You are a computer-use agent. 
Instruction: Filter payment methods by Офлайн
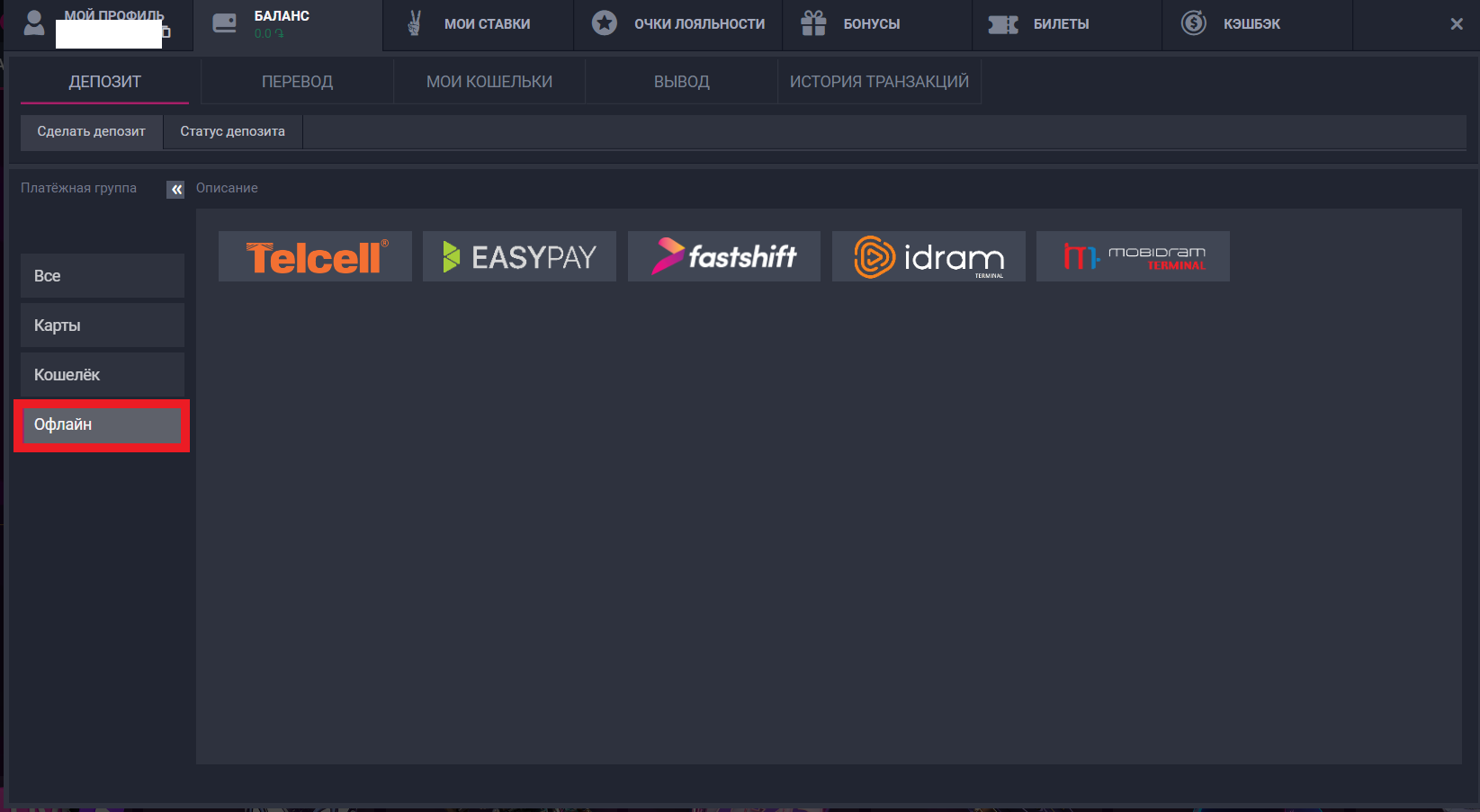click(103, 424)
